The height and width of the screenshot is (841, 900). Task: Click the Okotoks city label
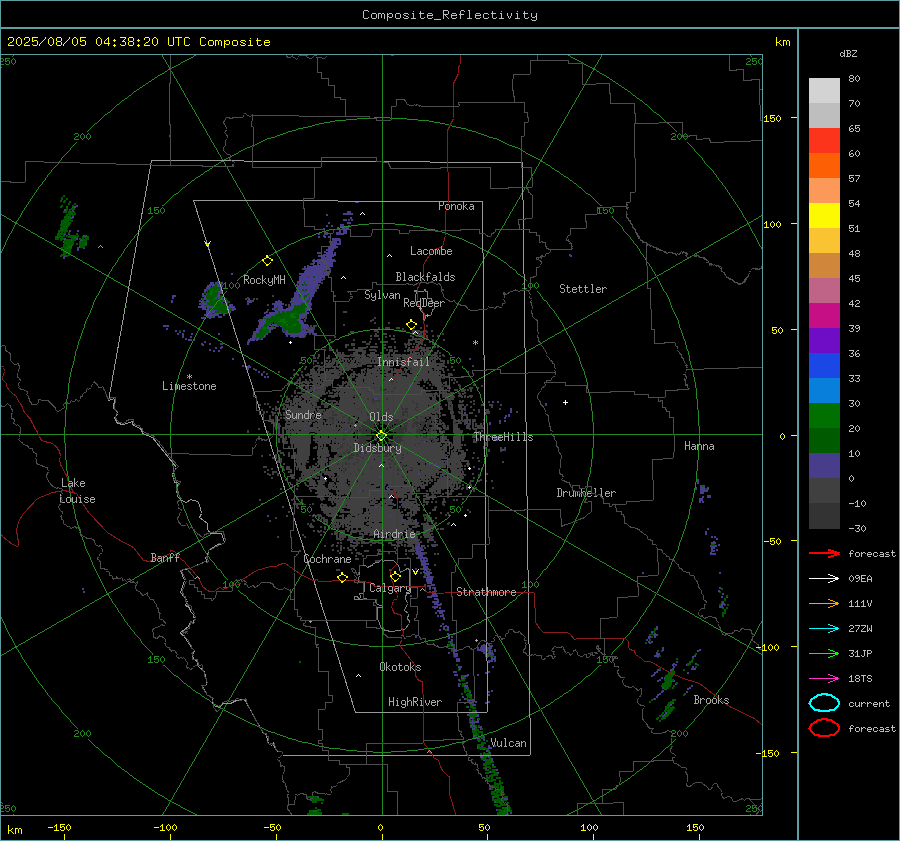point(400,667)
